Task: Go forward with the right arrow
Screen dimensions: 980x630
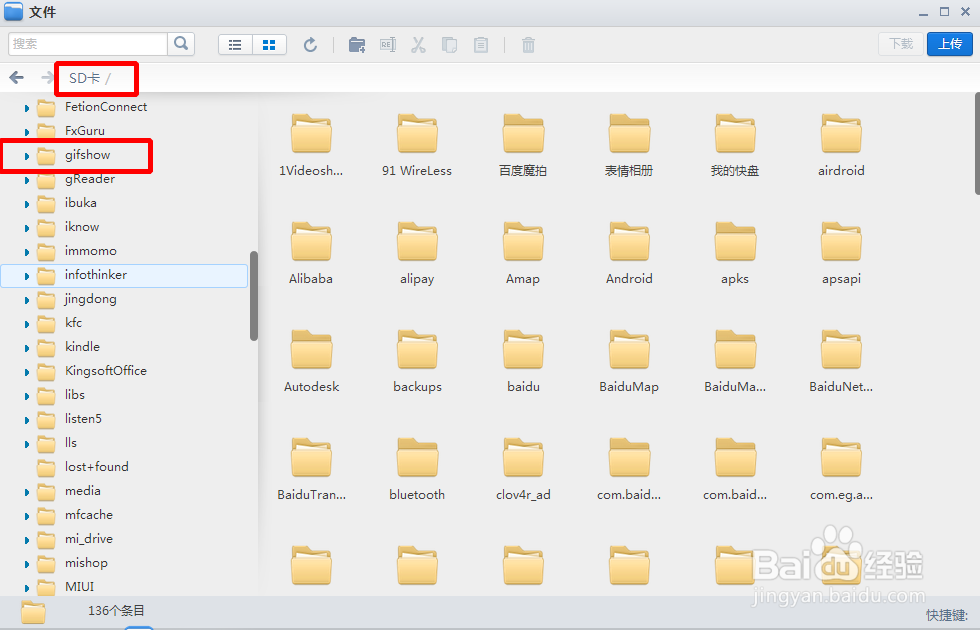Action: [x=47, y=78]
